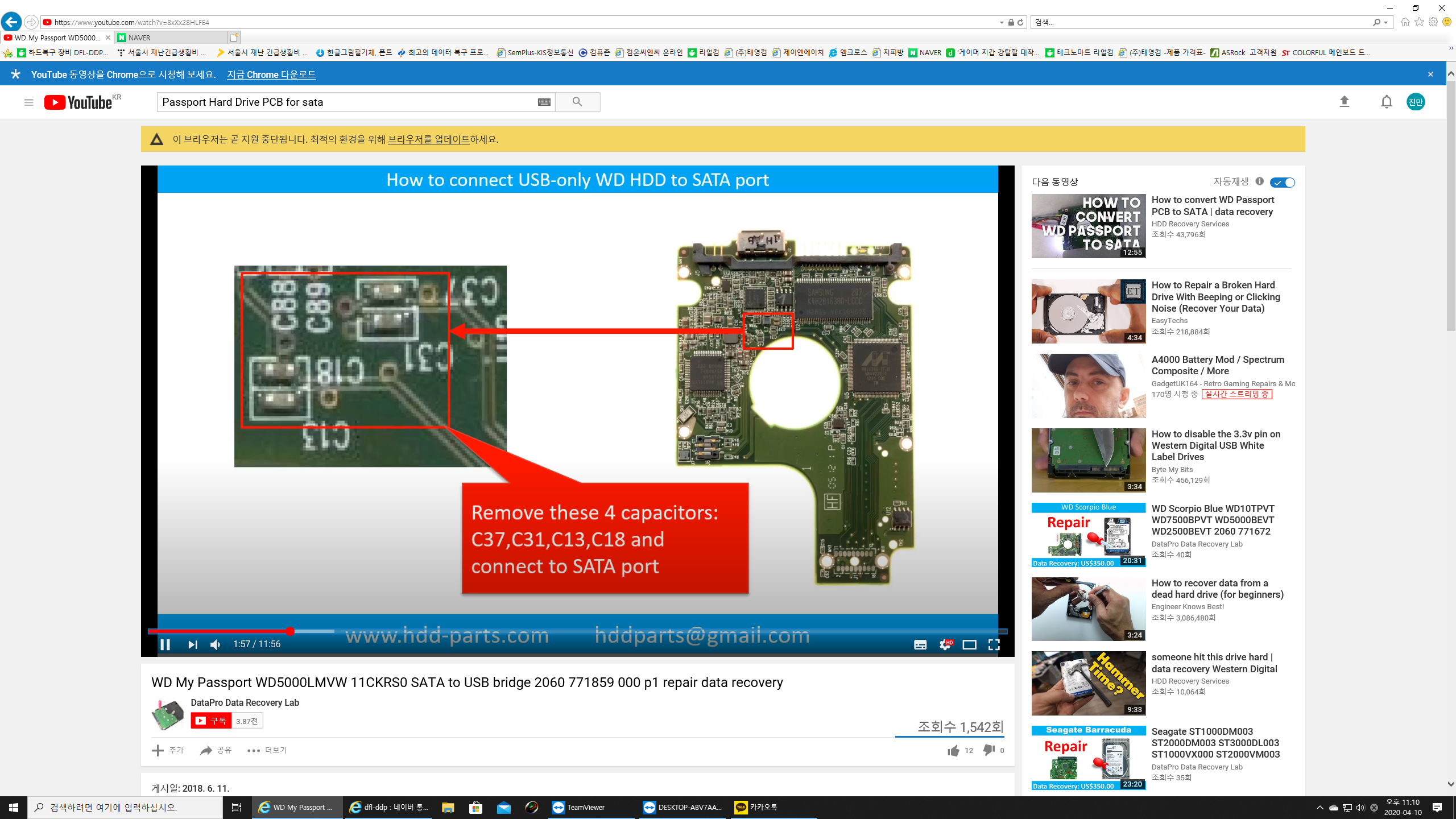This screenshot has width=1456, height=819.
Task: Show hidden system tray icons
Action: pos(1319,808)
